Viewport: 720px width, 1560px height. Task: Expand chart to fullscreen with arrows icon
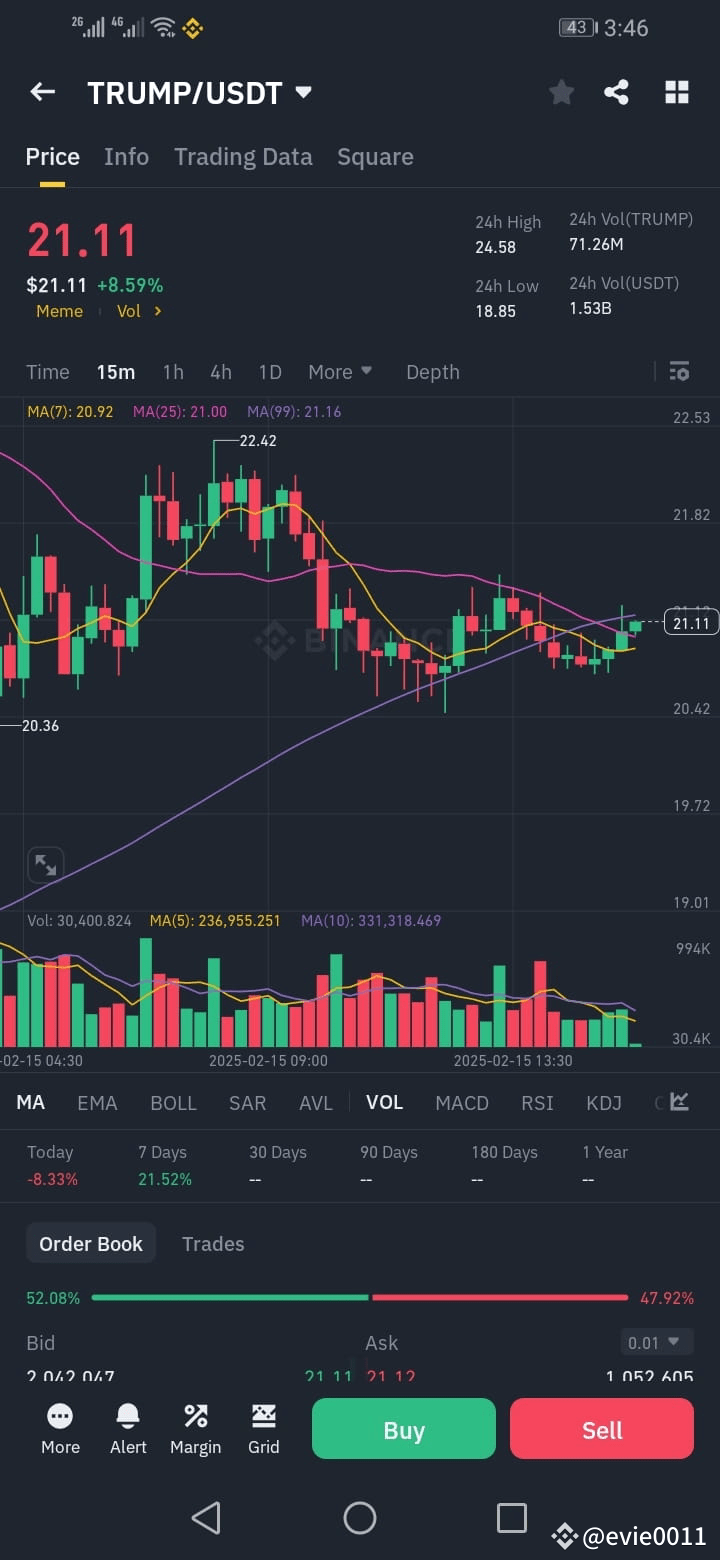[45, 864]
